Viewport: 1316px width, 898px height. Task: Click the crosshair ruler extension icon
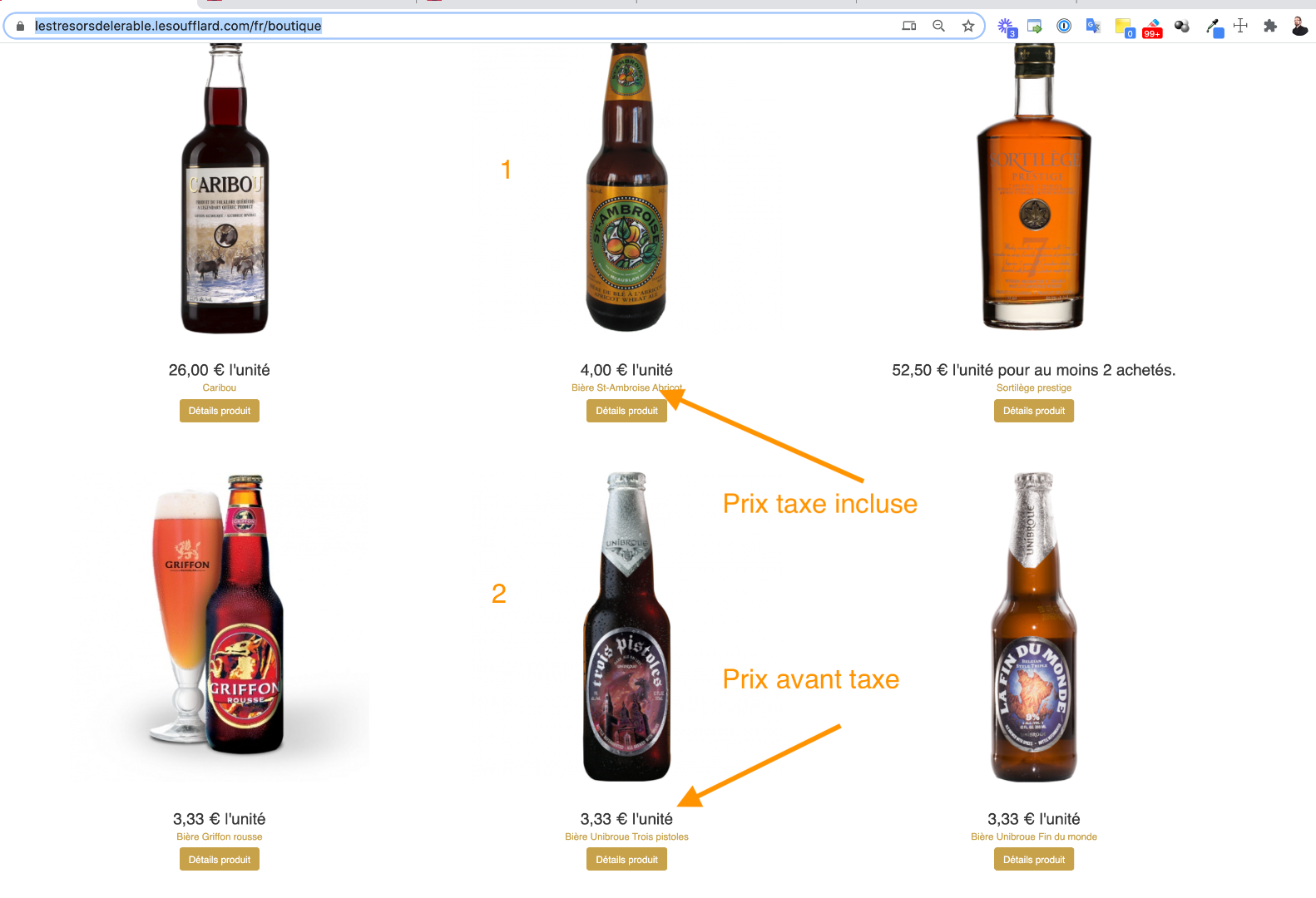tap(1240, 26)
